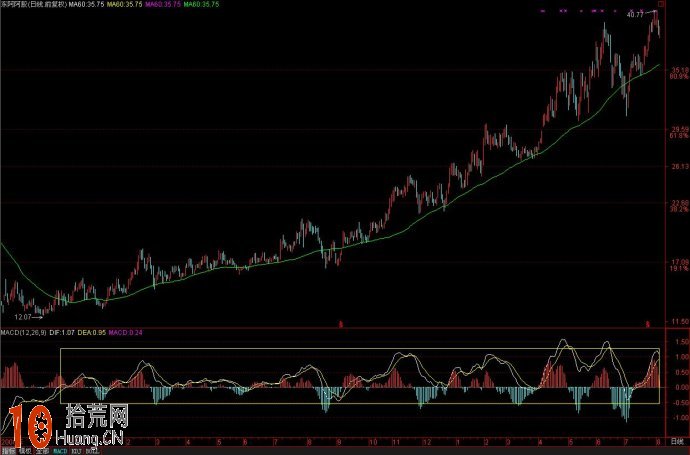
Task: Click the 40.77 high price annotation
Action: click(x=635, y=16)
